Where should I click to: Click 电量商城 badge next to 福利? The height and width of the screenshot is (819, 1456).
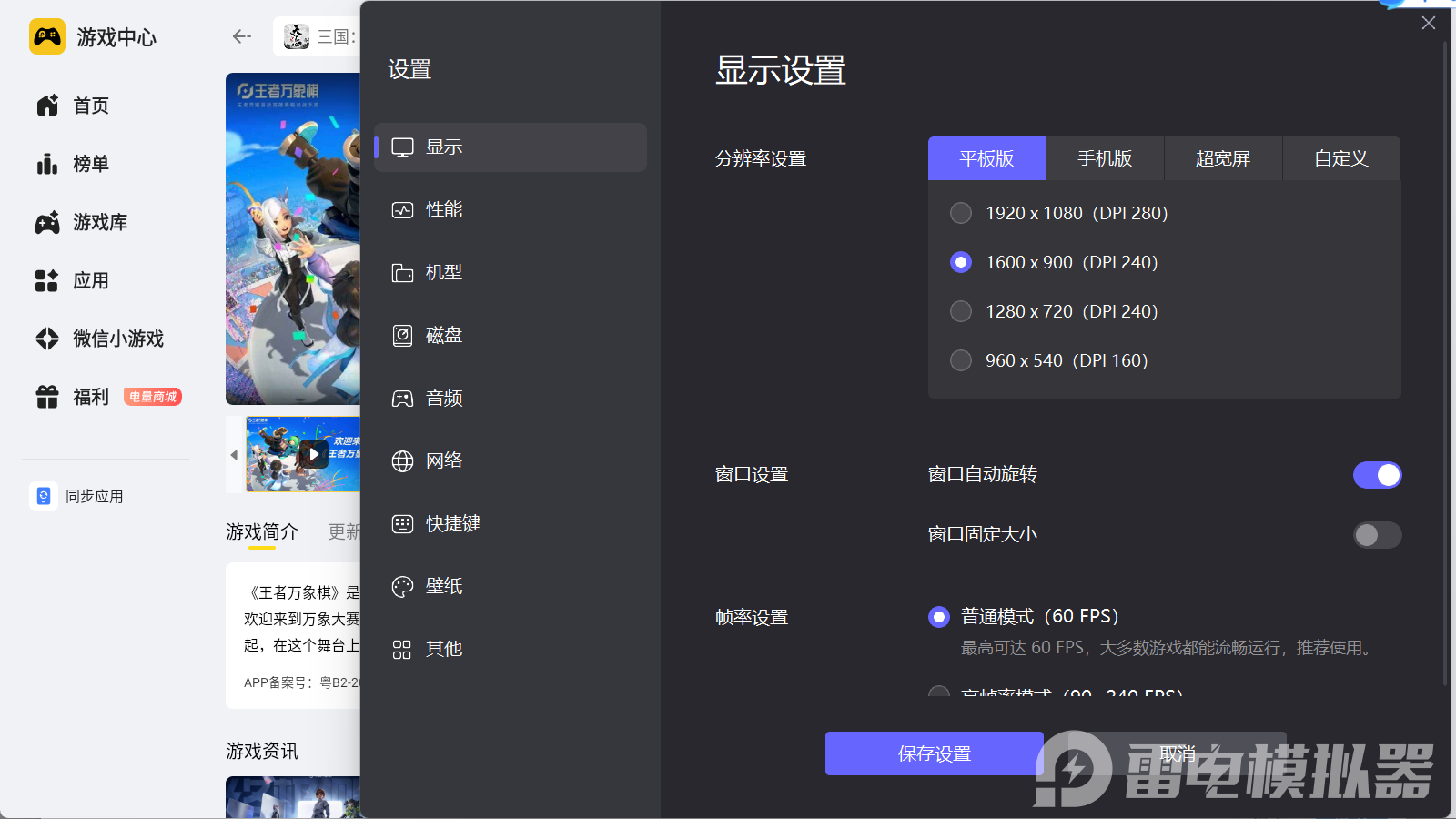tap(153, 397)
